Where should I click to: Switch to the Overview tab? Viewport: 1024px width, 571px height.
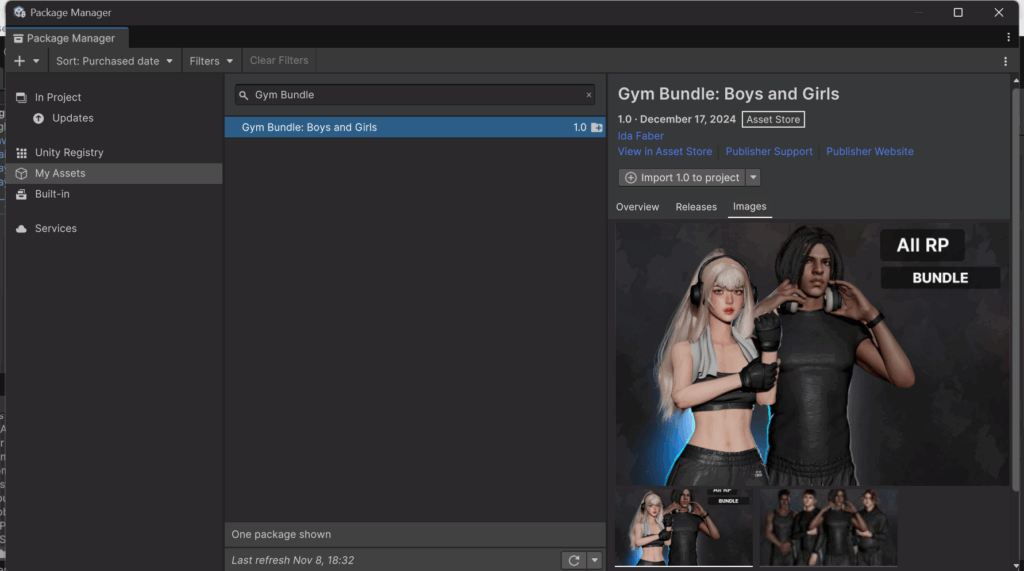coord(637,207)
